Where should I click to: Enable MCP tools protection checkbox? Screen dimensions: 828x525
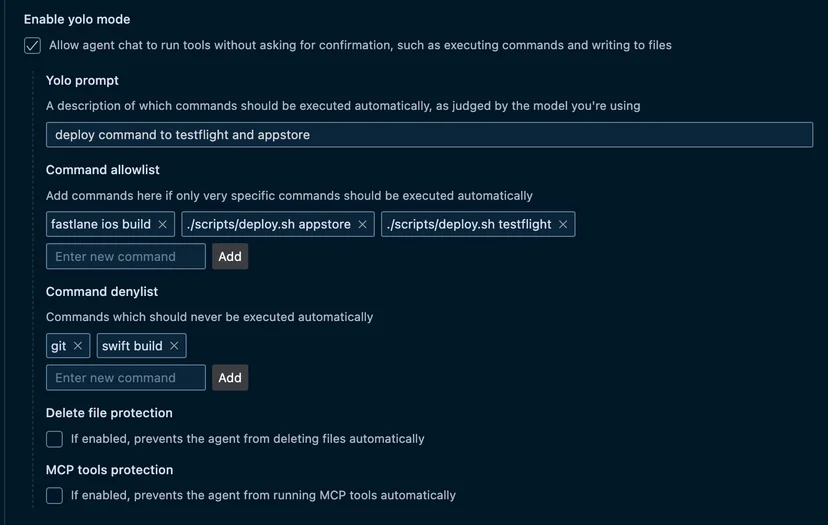pyautogui.click(x=54, y=495)
